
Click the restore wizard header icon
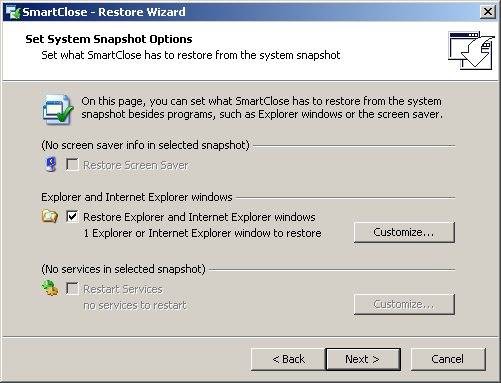click(x=471, y=51)
